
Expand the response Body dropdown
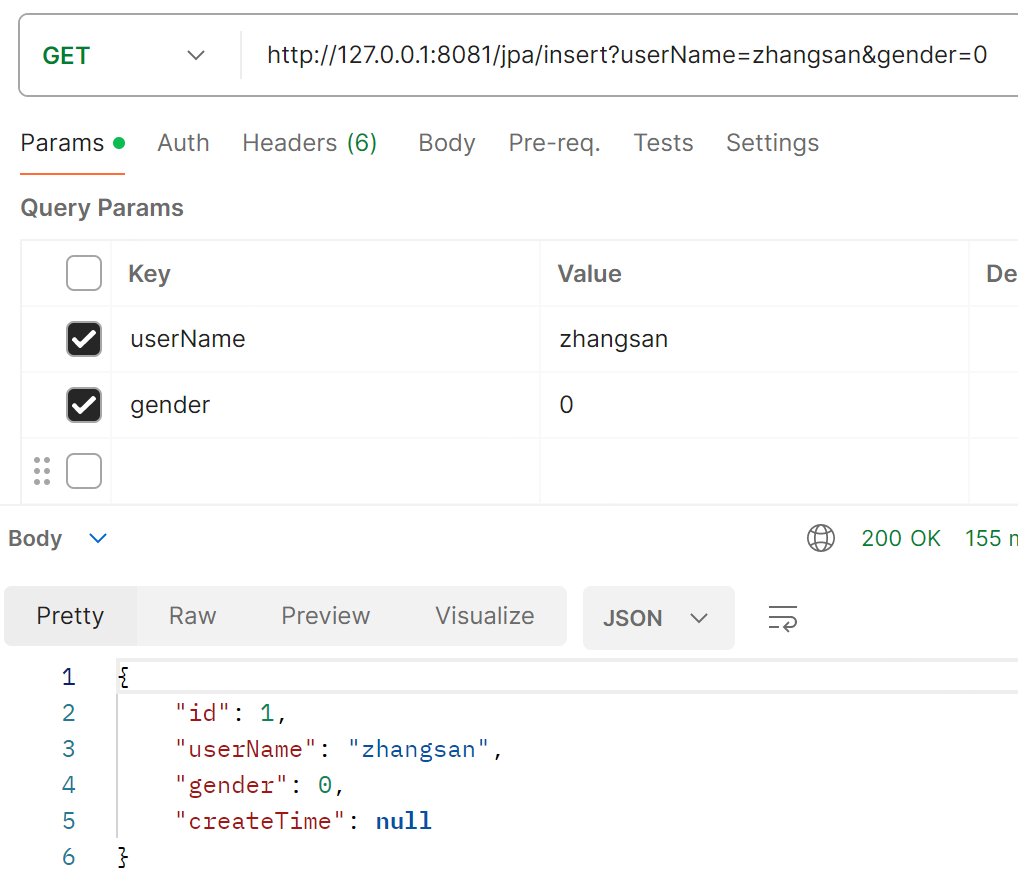click(x=57, y=538)
